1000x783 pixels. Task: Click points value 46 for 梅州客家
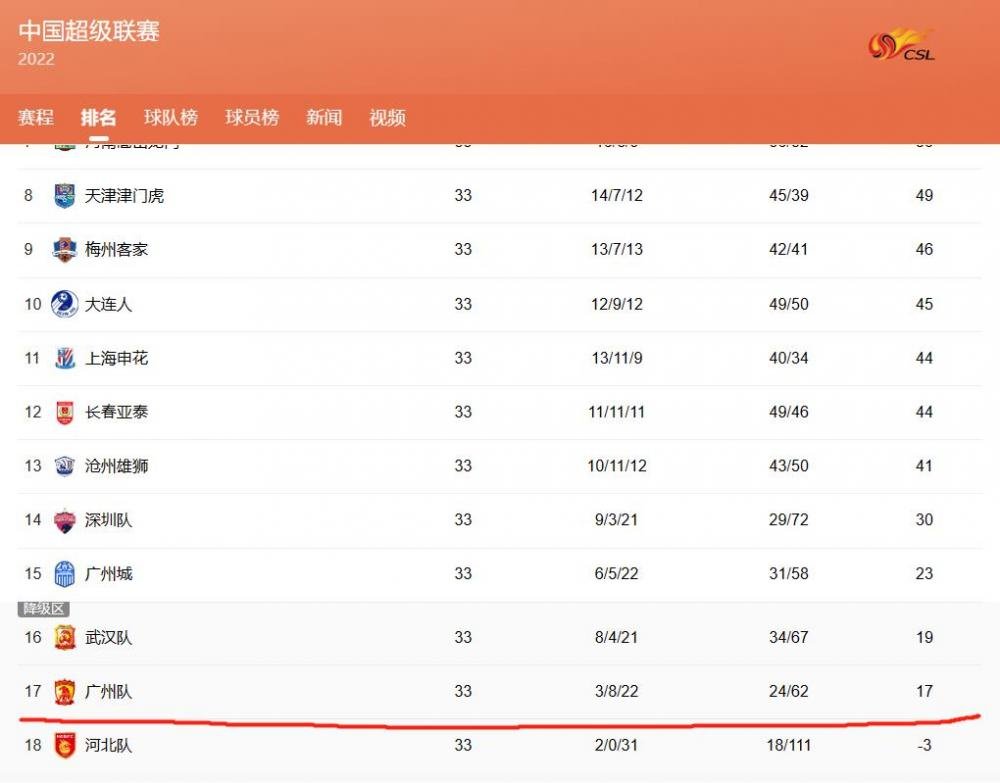pos(924,249)
